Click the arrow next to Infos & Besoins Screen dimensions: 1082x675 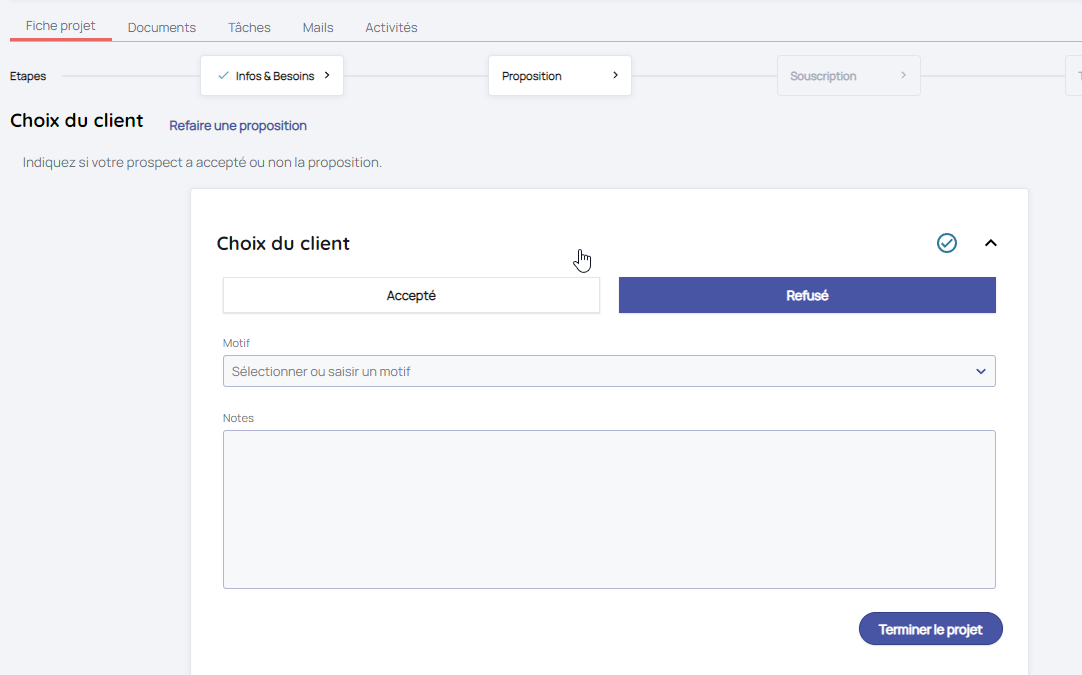[327, 75]
